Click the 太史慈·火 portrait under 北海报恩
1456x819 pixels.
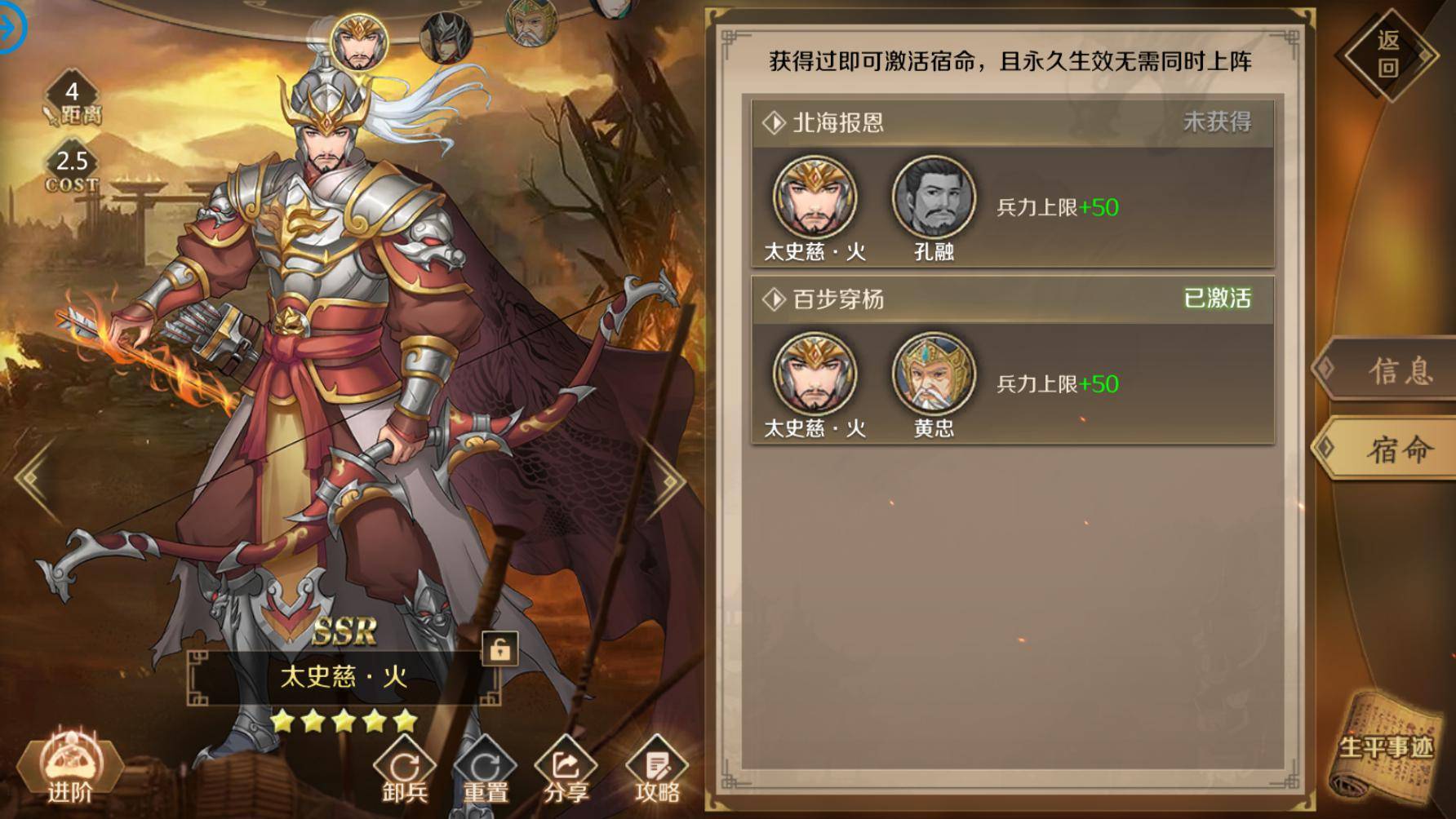(815, 197)
